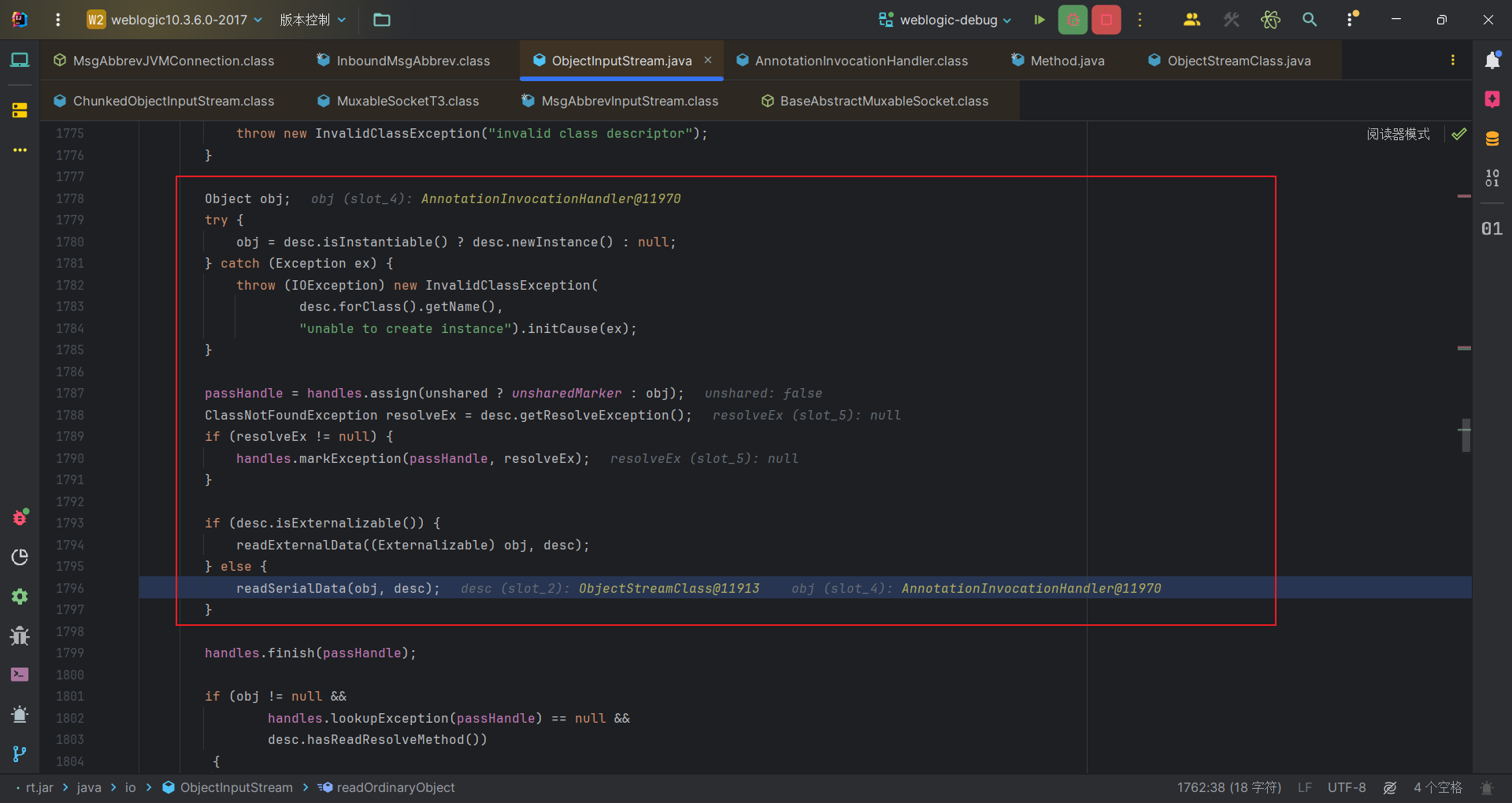Screen dimensions: 1512x803
Task: Change UTF-8 file encoding
Action: click(1347, 787)
